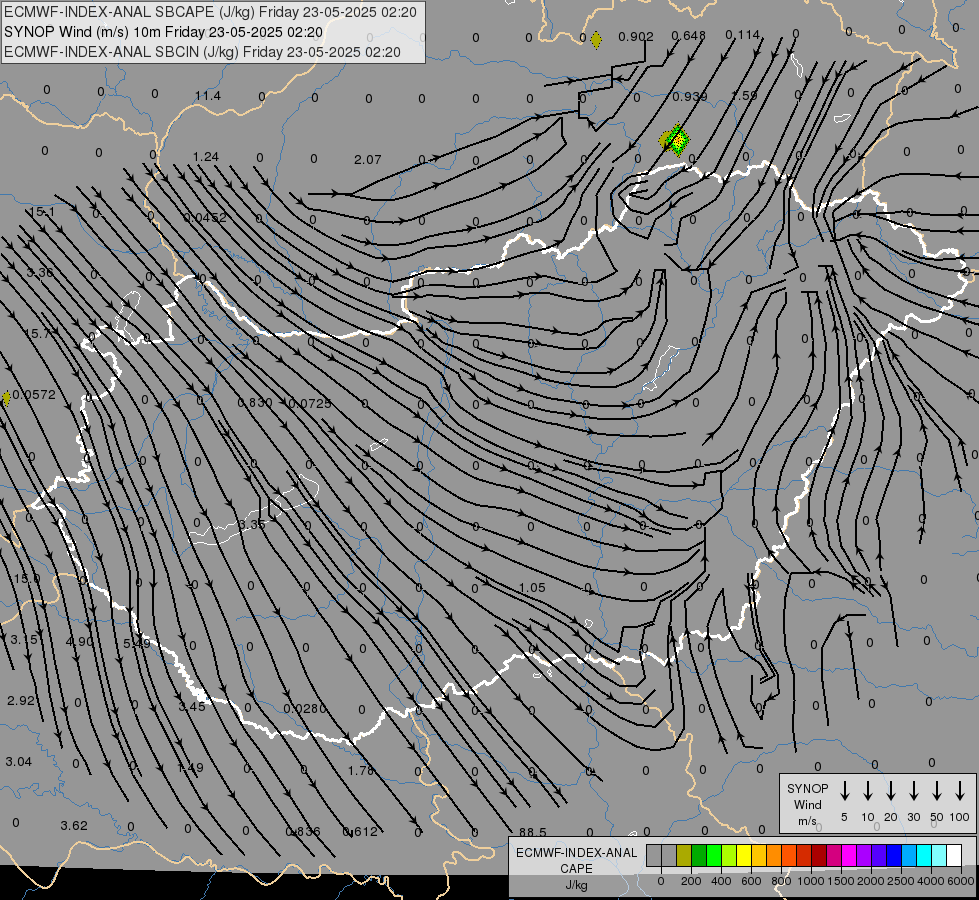Click the wind legend arrow labeled 20
Viewport: 979px width, 900px height.
pyautogui.click(x=890, y=790)
